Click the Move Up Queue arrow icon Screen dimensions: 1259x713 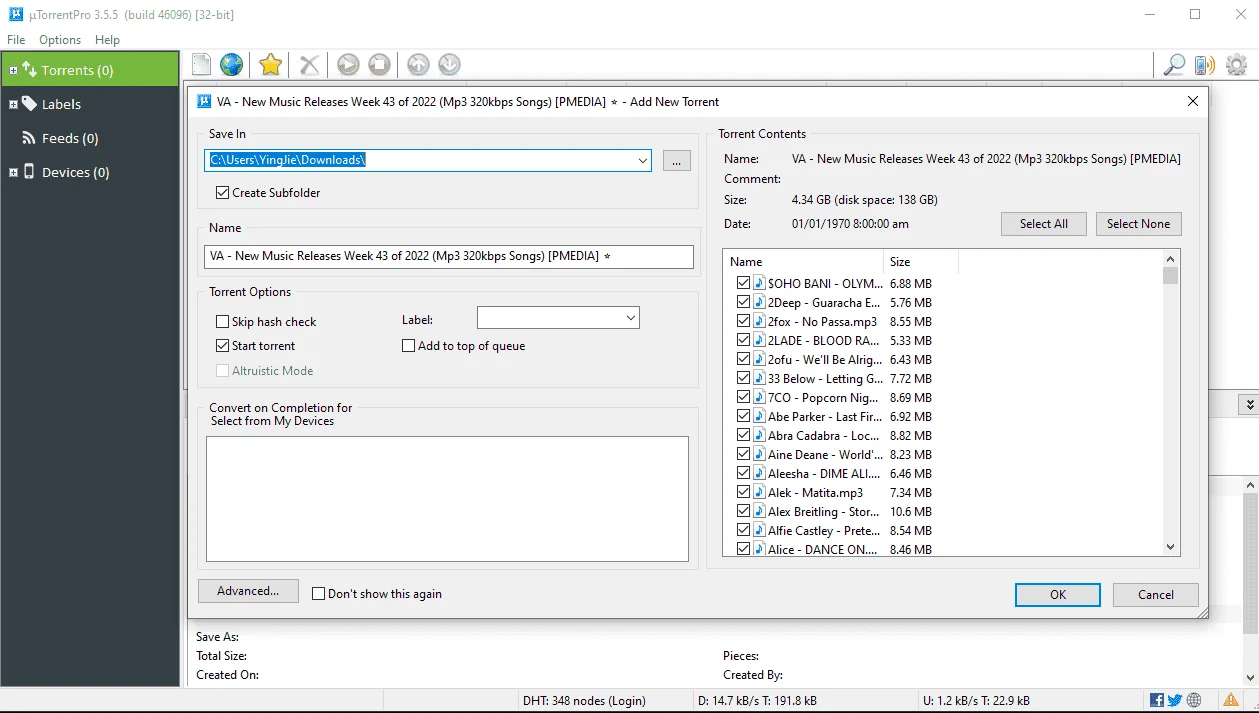pos(418,65)
